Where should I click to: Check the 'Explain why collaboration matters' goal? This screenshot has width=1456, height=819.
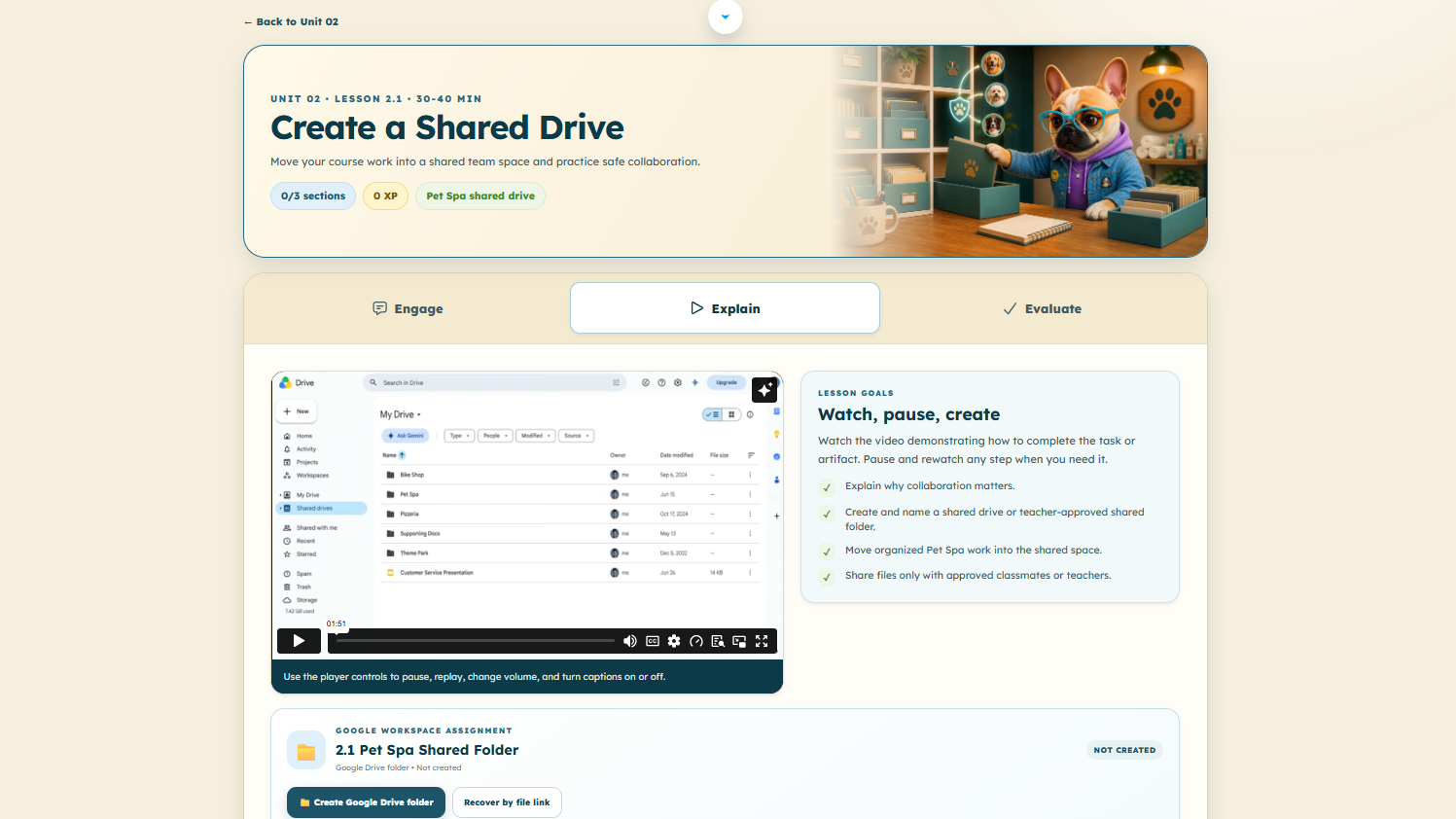coord(827,487)
